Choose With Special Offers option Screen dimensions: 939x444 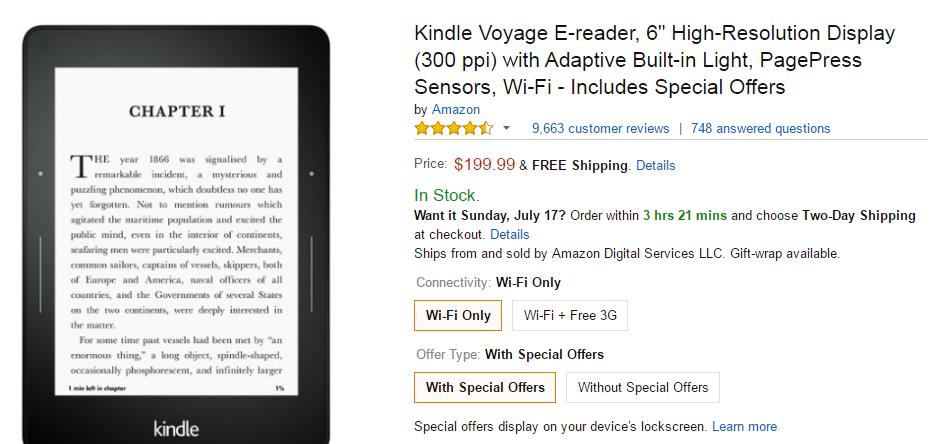[485, 387]
